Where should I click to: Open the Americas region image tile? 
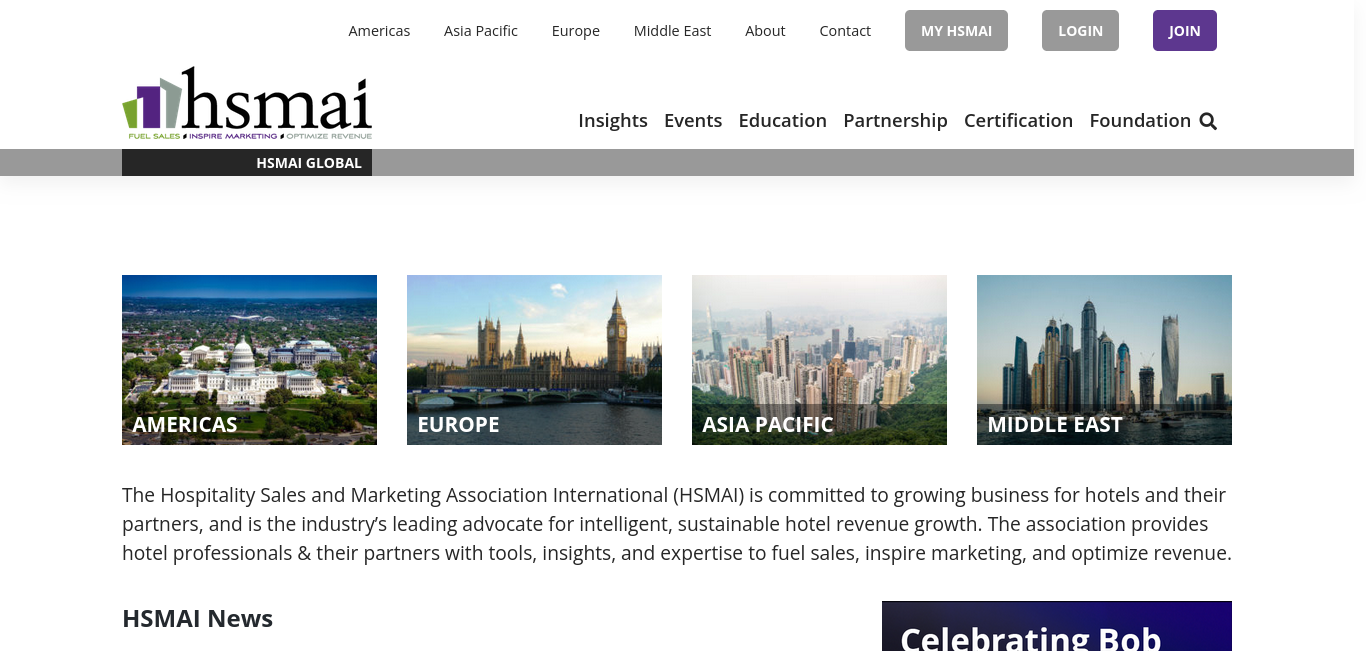pyautogui.click(x=249, y=360)
